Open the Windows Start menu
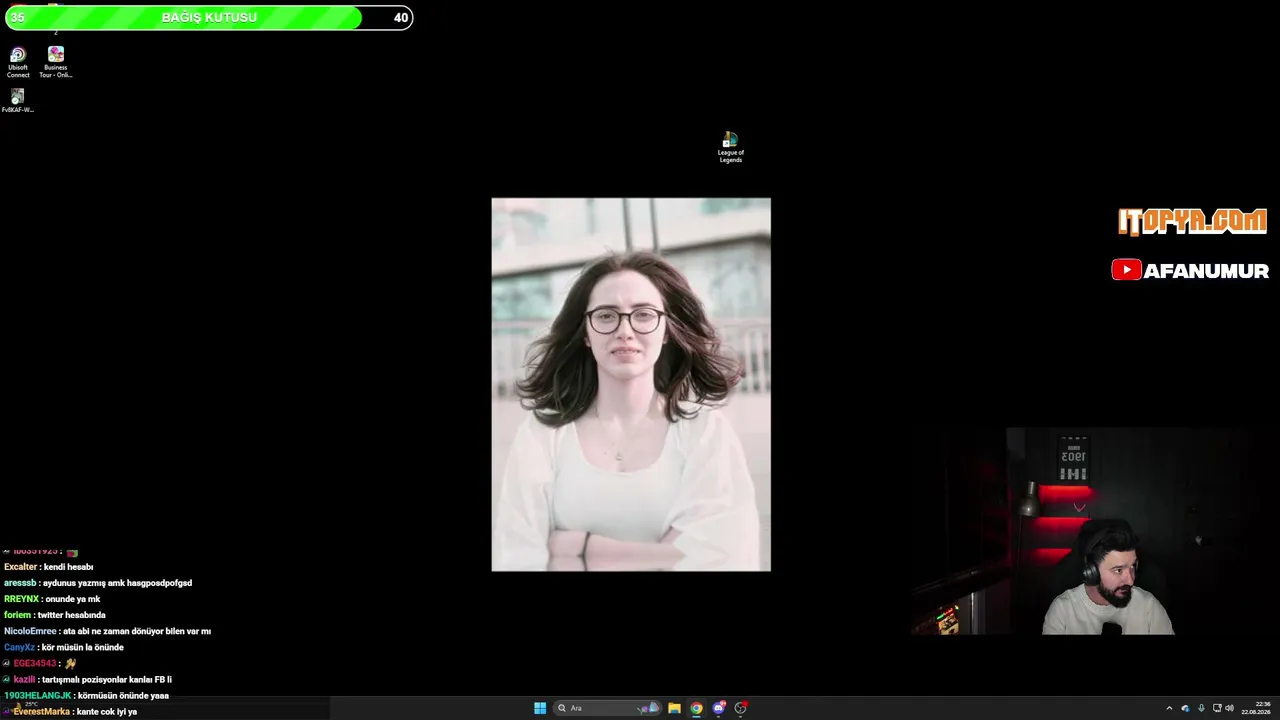This screenshot has width=1280, height=720. [540, 708]
